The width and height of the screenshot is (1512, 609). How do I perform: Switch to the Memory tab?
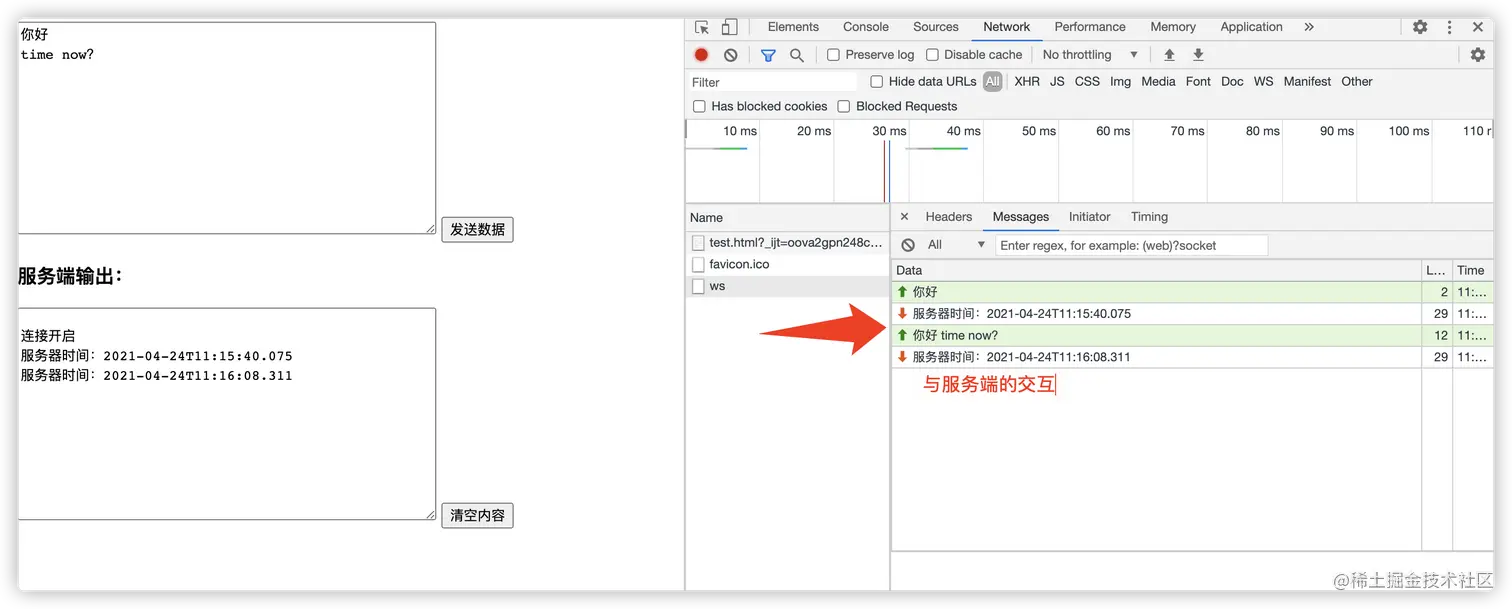tap(1173, 27)
